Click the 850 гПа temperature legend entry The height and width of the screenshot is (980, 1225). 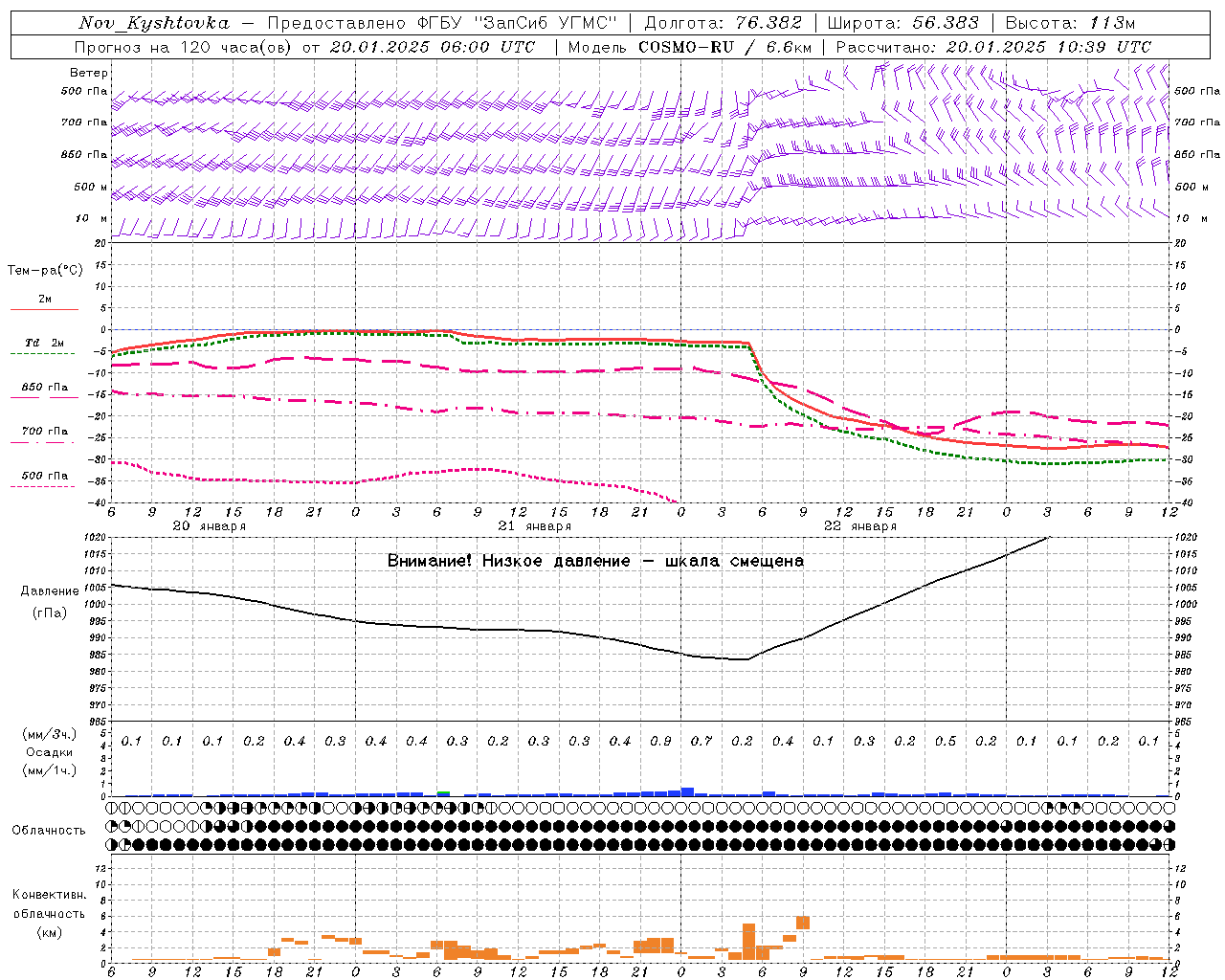click(44, 388)
